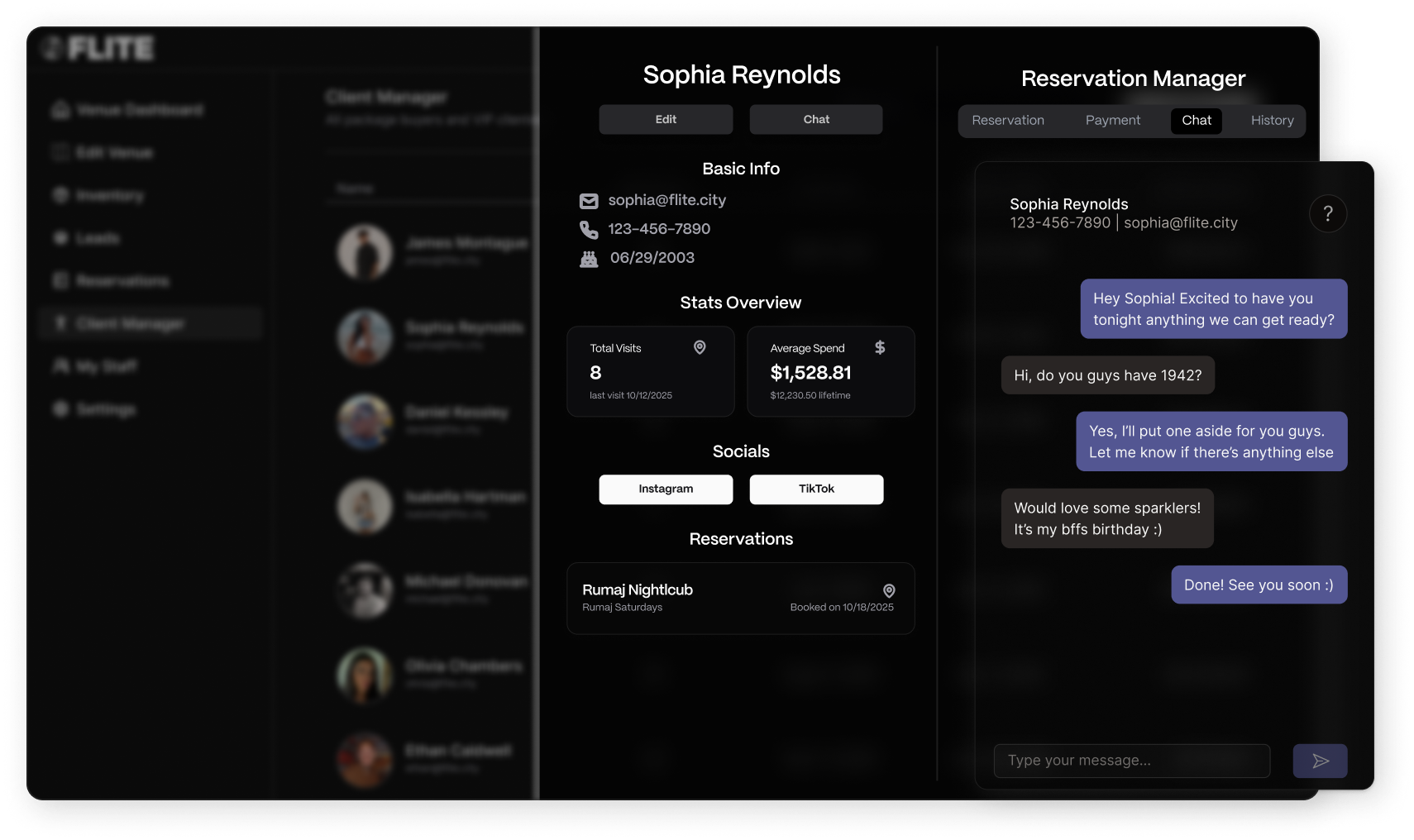Open the Rumaj Nightclub reservation card
Viewport: 1414px width, 840px height.
(x=740, y=599)
